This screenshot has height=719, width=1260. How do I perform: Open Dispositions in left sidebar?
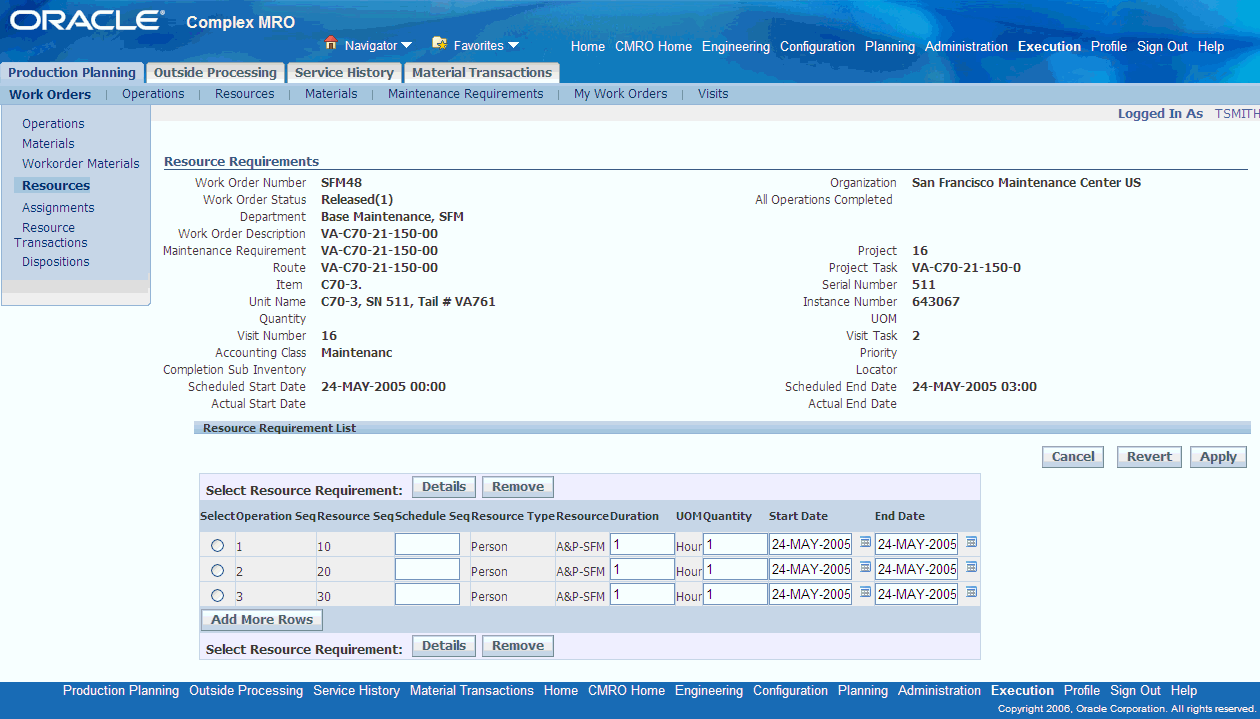[x=56, y=262]
